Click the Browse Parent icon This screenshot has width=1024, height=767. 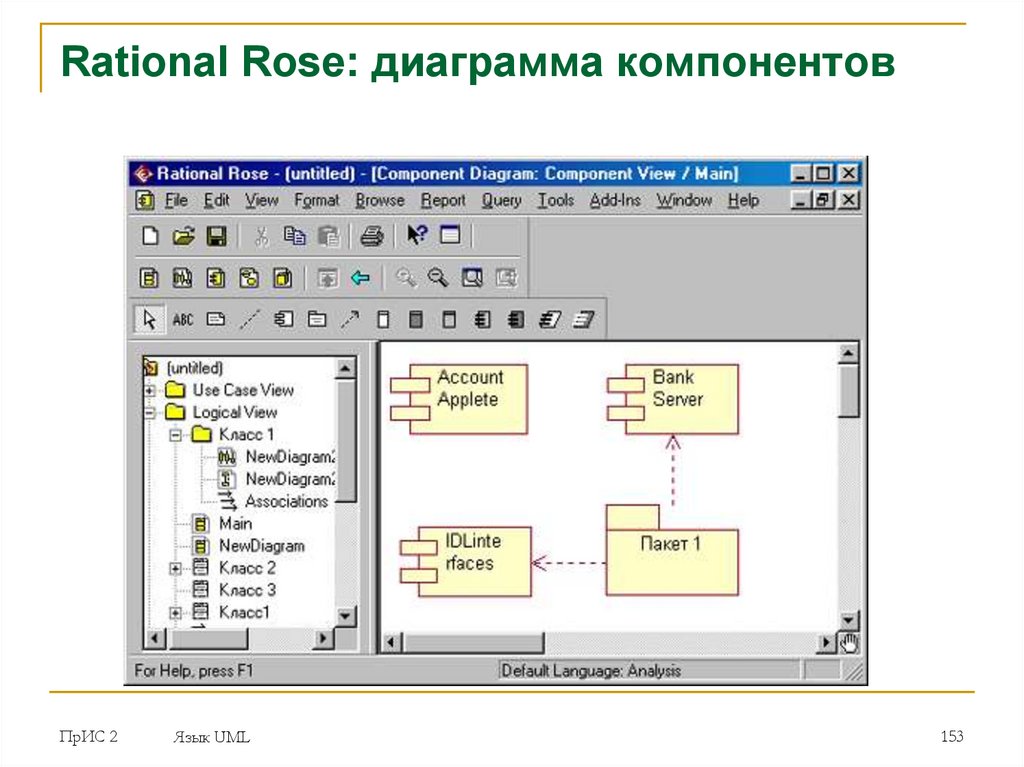pyautogui.click(x=327, y=278)
